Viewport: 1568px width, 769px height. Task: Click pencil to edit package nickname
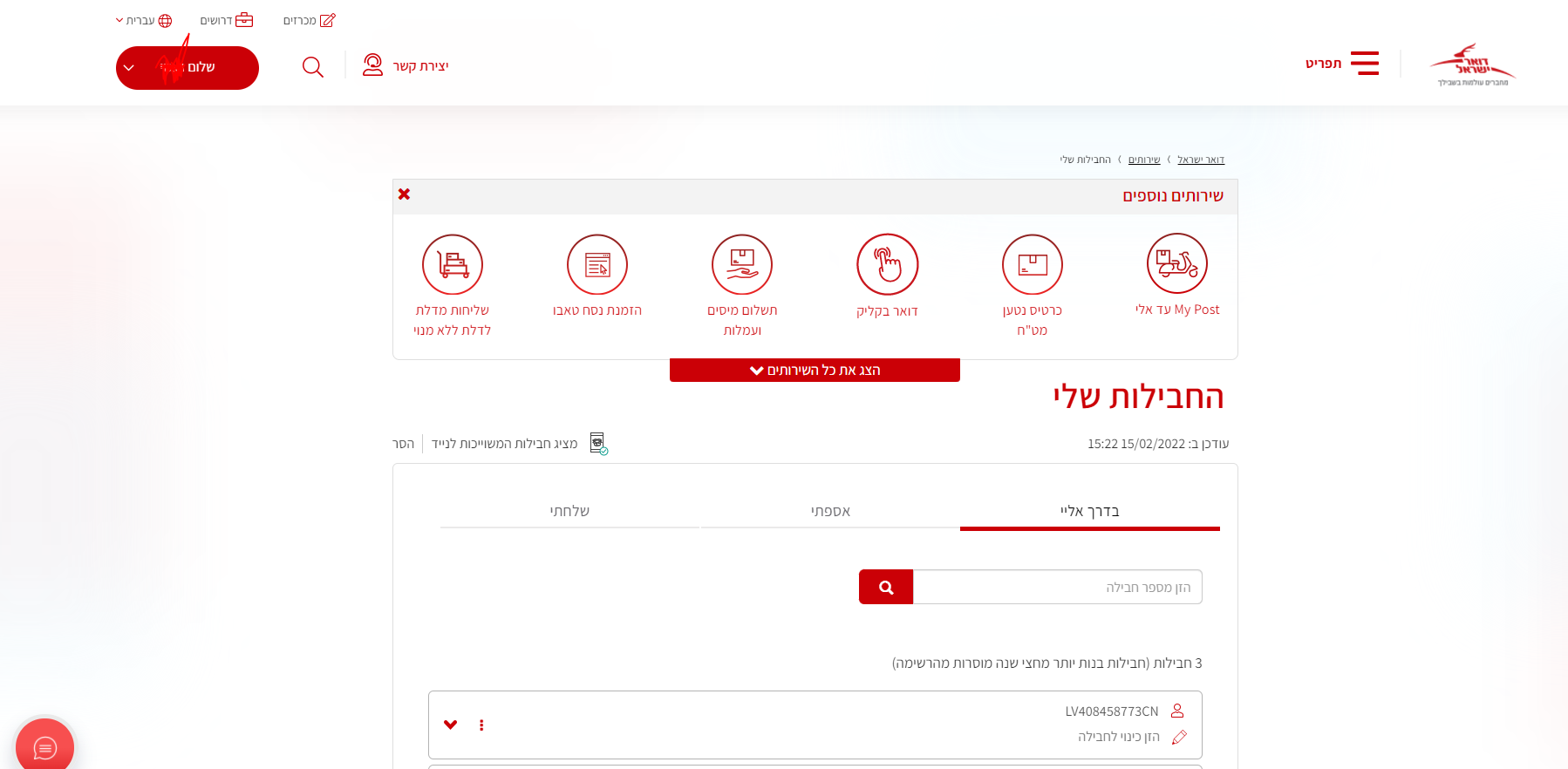(1179, 737)
